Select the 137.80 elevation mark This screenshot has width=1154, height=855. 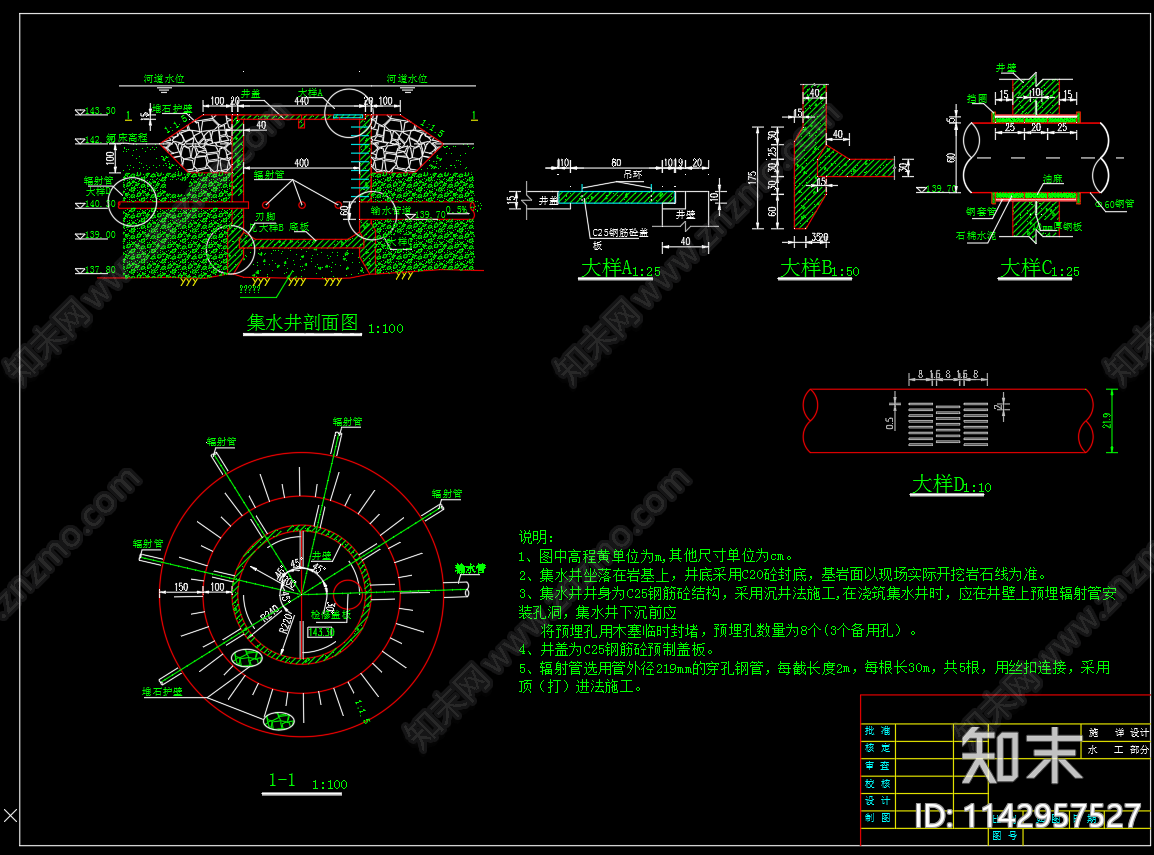(100, 270)
